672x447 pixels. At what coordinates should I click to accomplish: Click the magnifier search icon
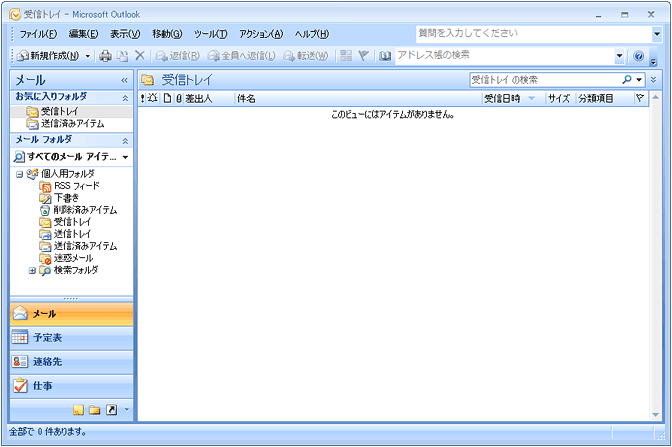(x=627, y=80)
